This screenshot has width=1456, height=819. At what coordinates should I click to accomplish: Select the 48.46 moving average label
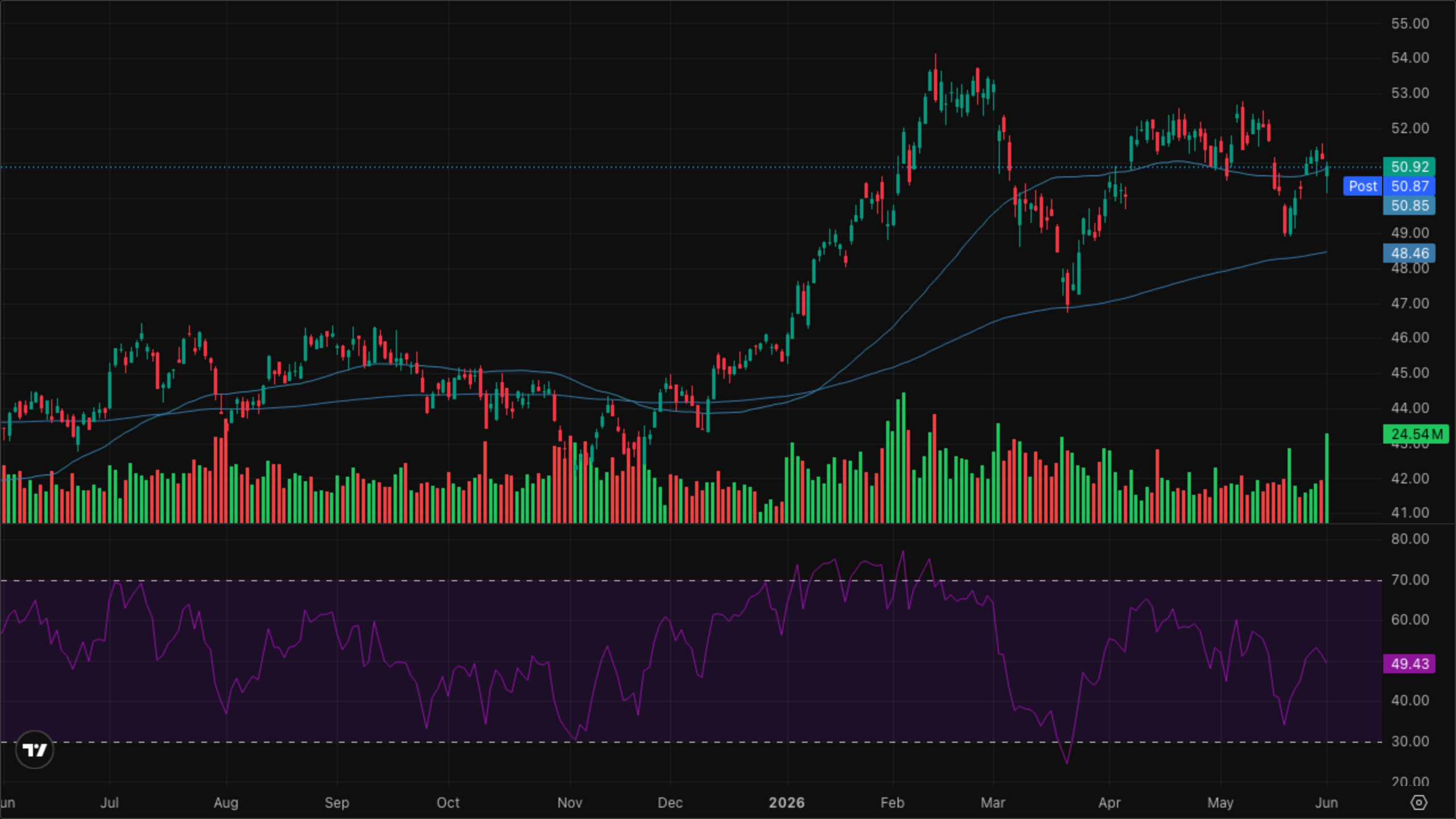(1409, 253)
